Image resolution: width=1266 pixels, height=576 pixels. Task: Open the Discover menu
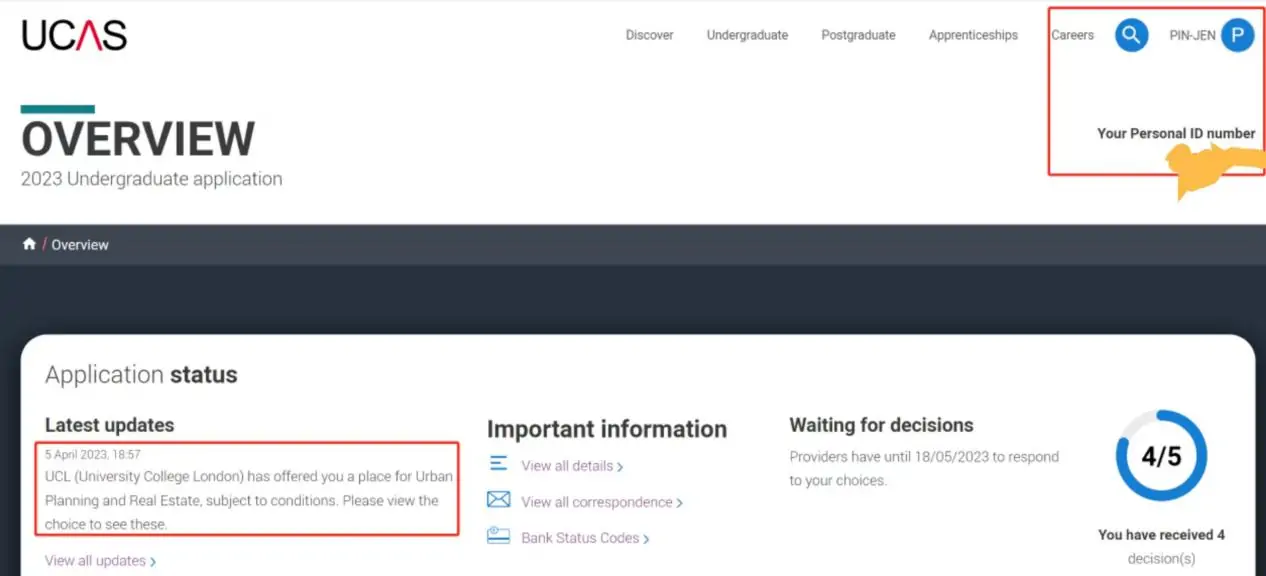point(650,35)
